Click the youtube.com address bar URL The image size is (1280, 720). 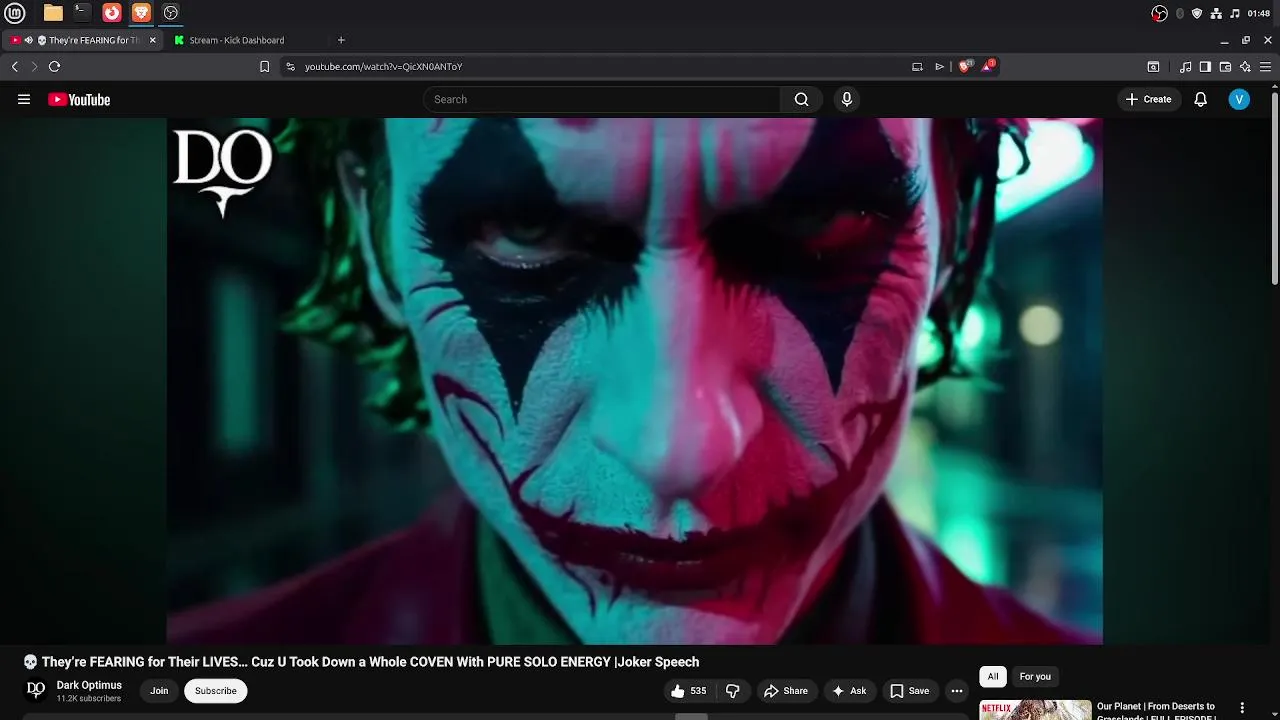[x=383, y=67]
